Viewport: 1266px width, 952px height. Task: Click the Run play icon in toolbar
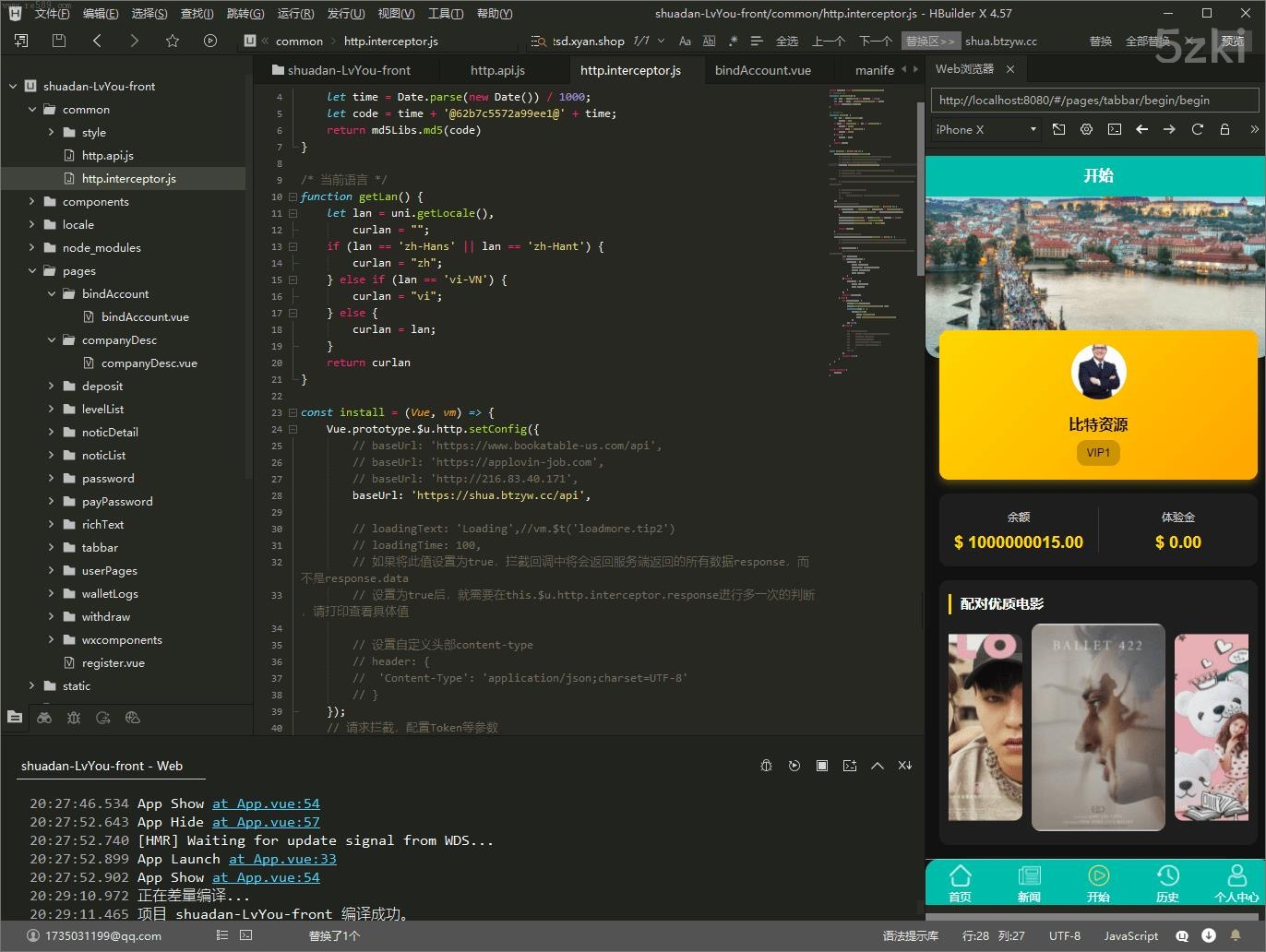210,41
